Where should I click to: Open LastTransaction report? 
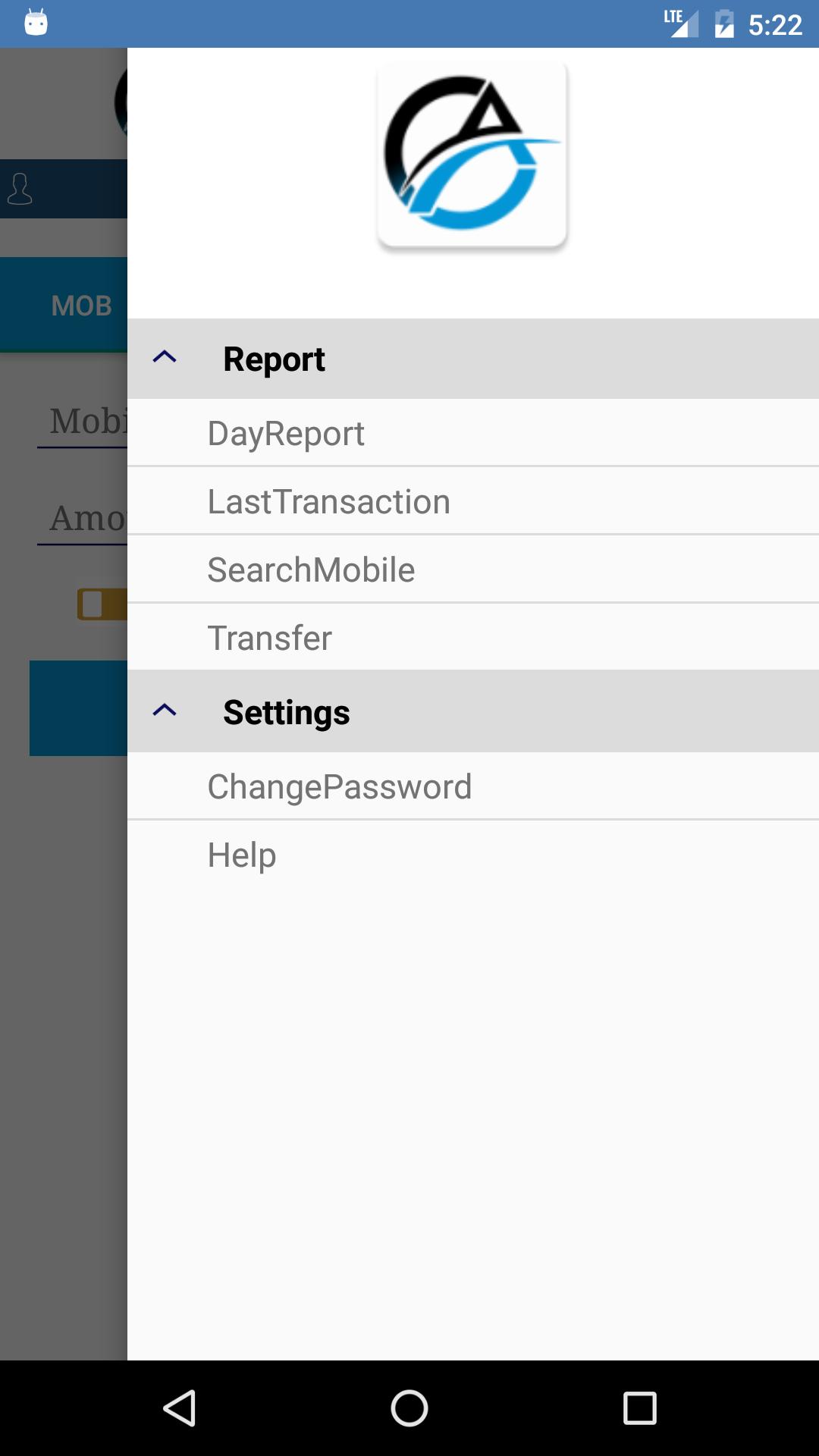pos(328,502)
